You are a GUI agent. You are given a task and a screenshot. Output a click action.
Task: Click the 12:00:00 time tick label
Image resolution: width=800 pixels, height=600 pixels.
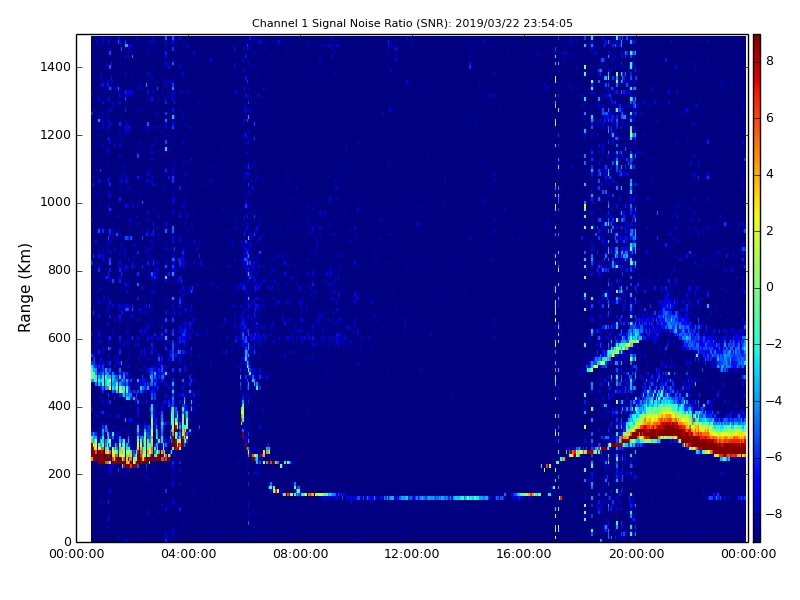[x=412, y=554]
